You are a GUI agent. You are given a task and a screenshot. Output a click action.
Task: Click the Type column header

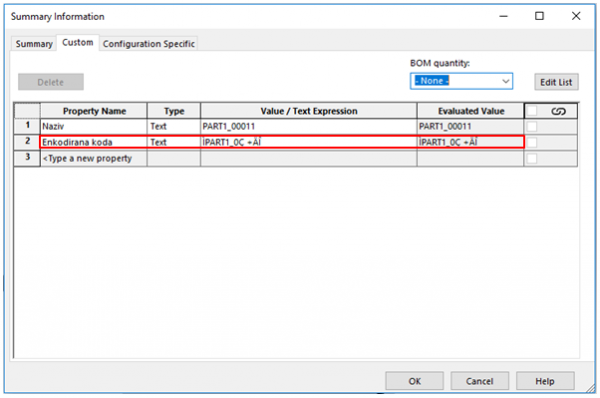coord(174,111)
